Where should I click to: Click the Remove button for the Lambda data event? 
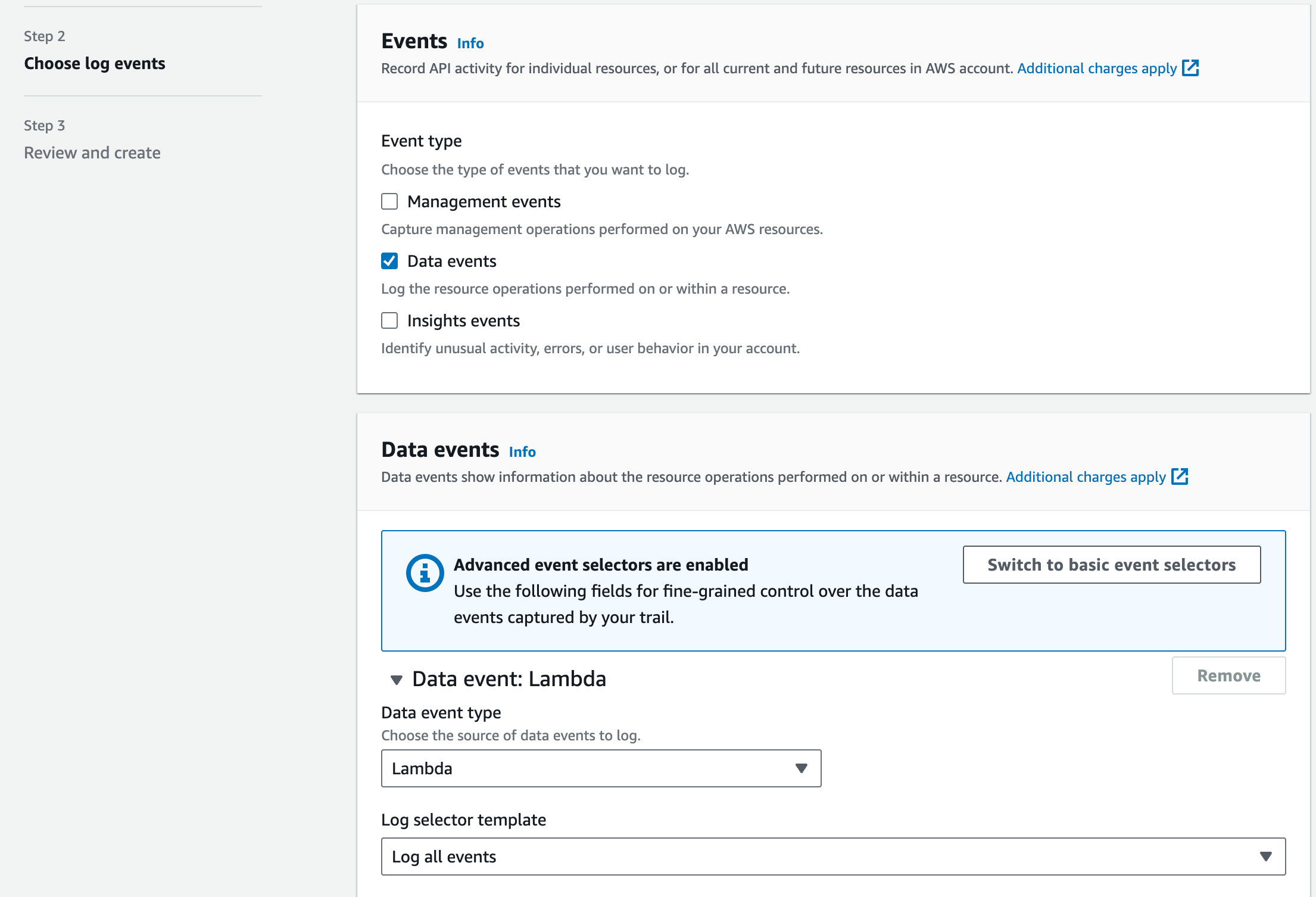[x=1228, y=675]
